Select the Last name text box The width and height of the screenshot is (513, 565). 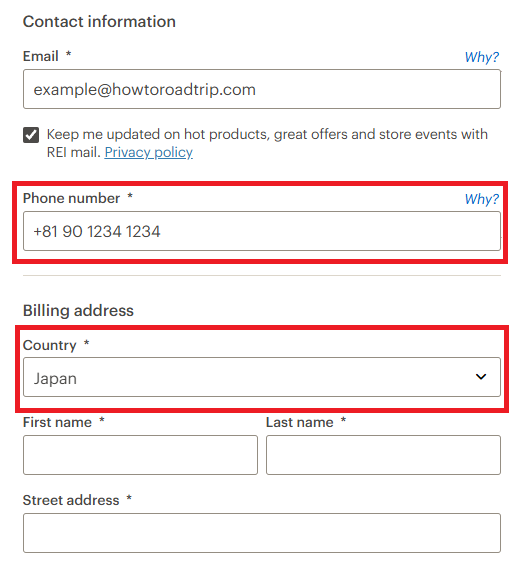pos(383,455)
